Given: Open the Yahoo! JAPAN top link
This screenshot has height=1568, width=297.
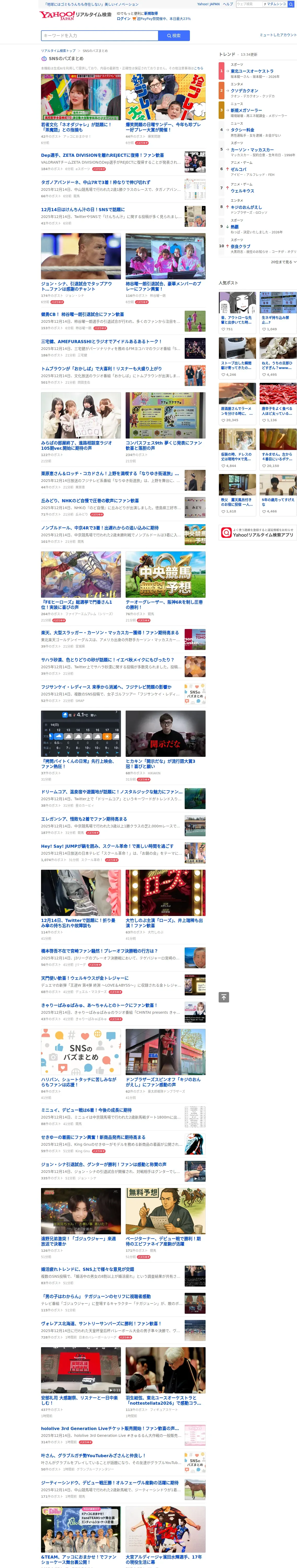Looking at the screenshot, I should (208, 4).
